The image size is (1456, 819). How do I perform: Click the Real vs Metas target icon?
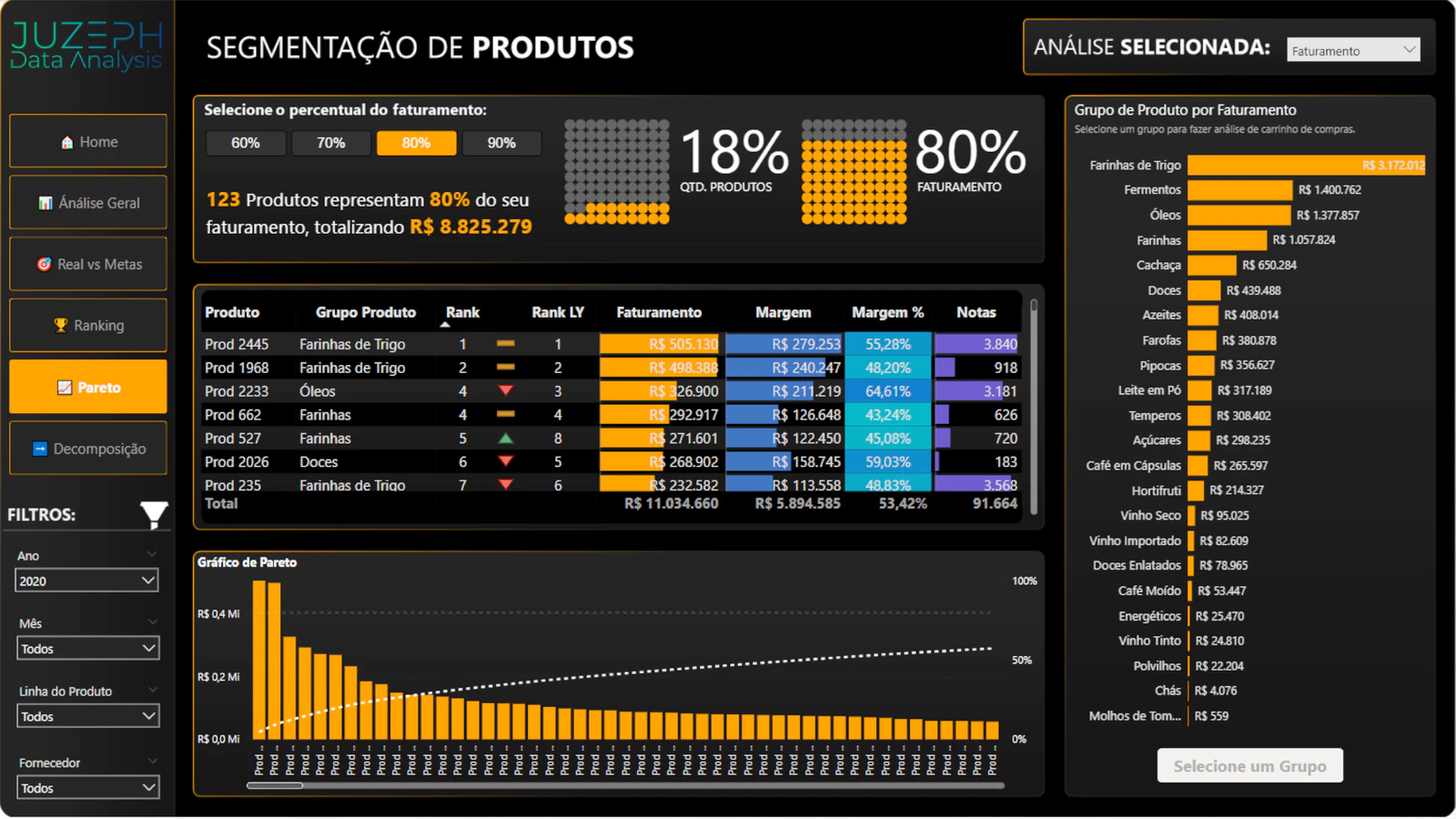[x=44, y=264]
